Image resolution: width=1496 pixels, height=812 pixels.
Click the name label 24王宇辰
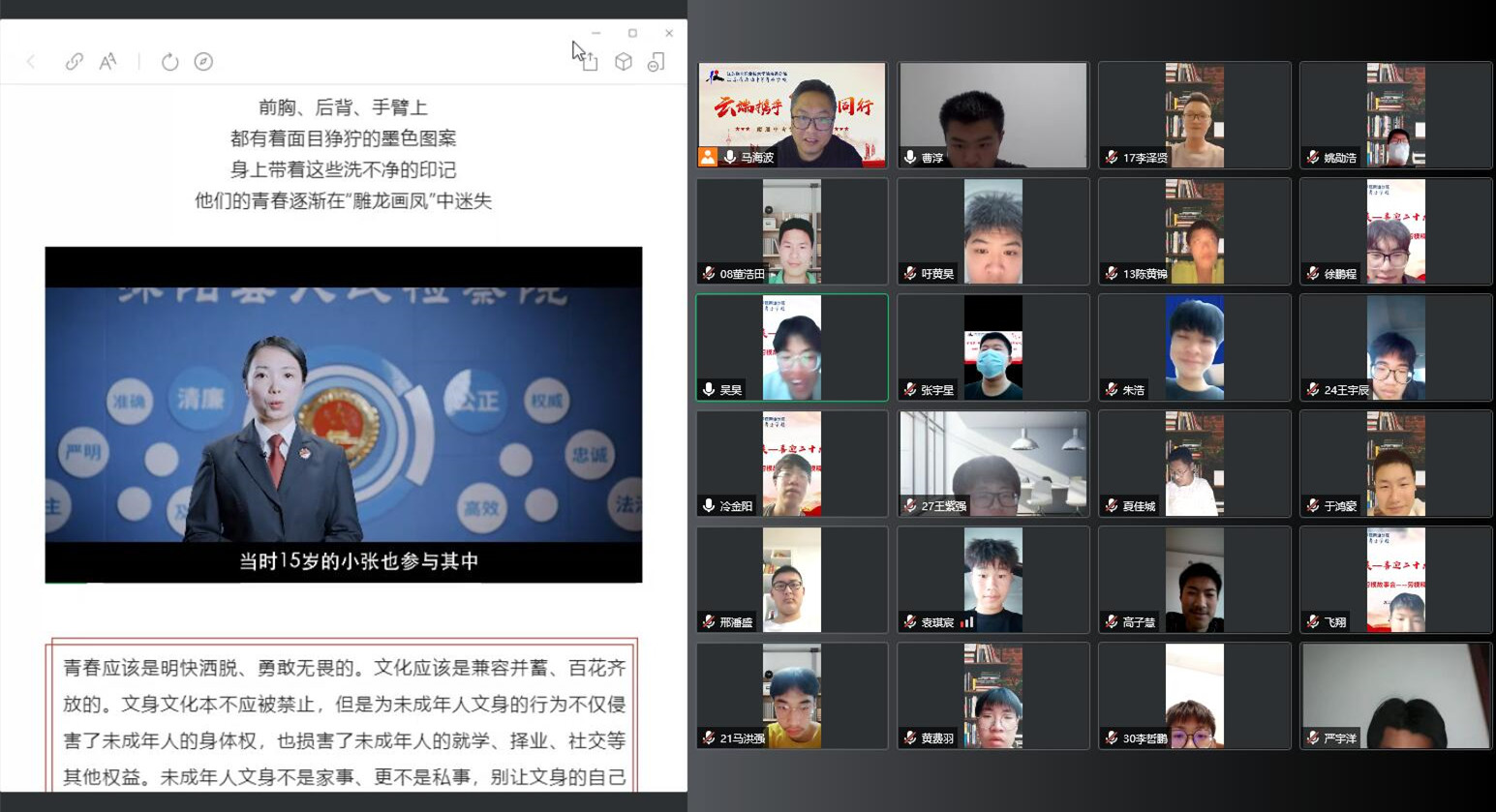(x=1347, y=390)
